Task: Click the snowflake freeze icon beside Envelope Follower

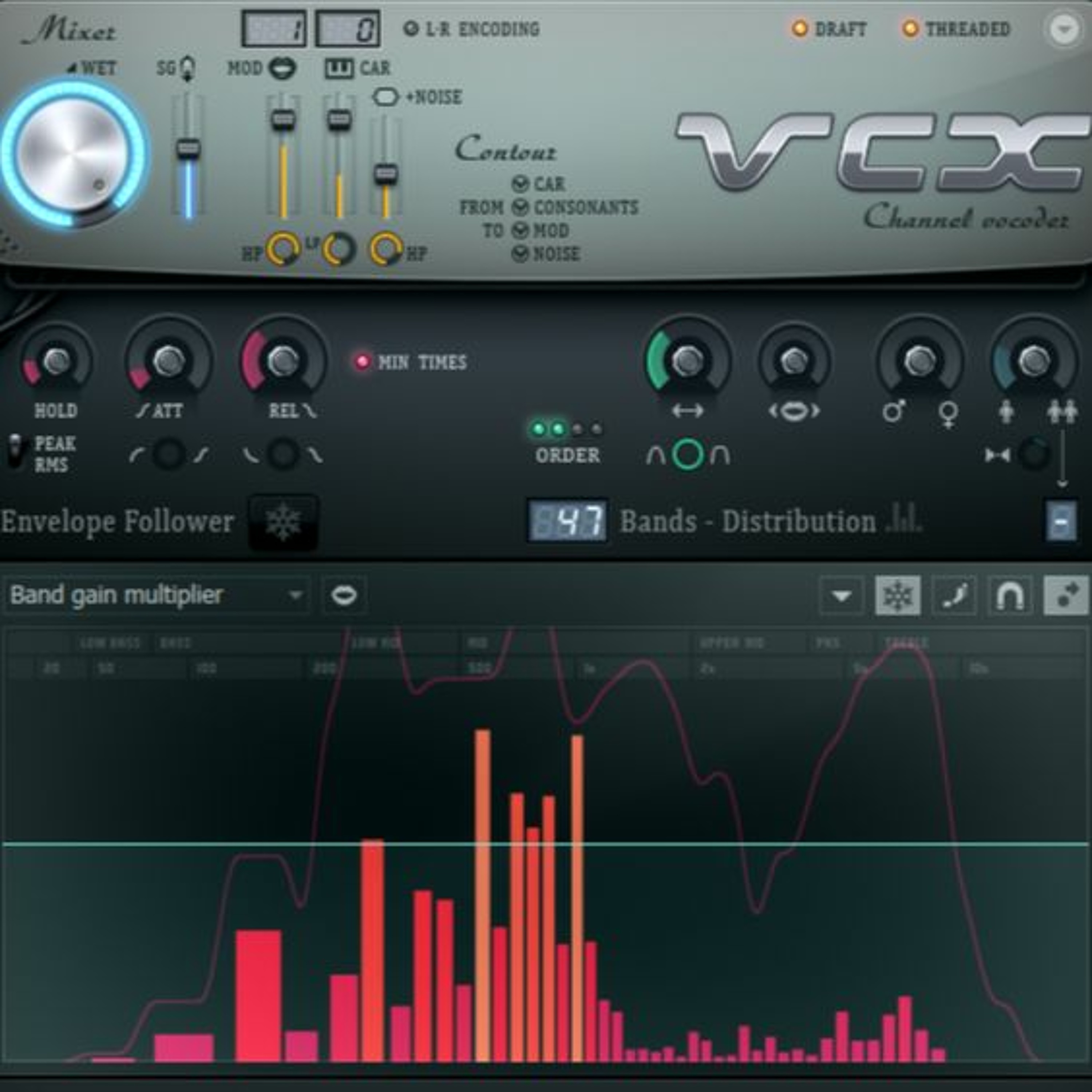Action: click(x=283, y=522)
